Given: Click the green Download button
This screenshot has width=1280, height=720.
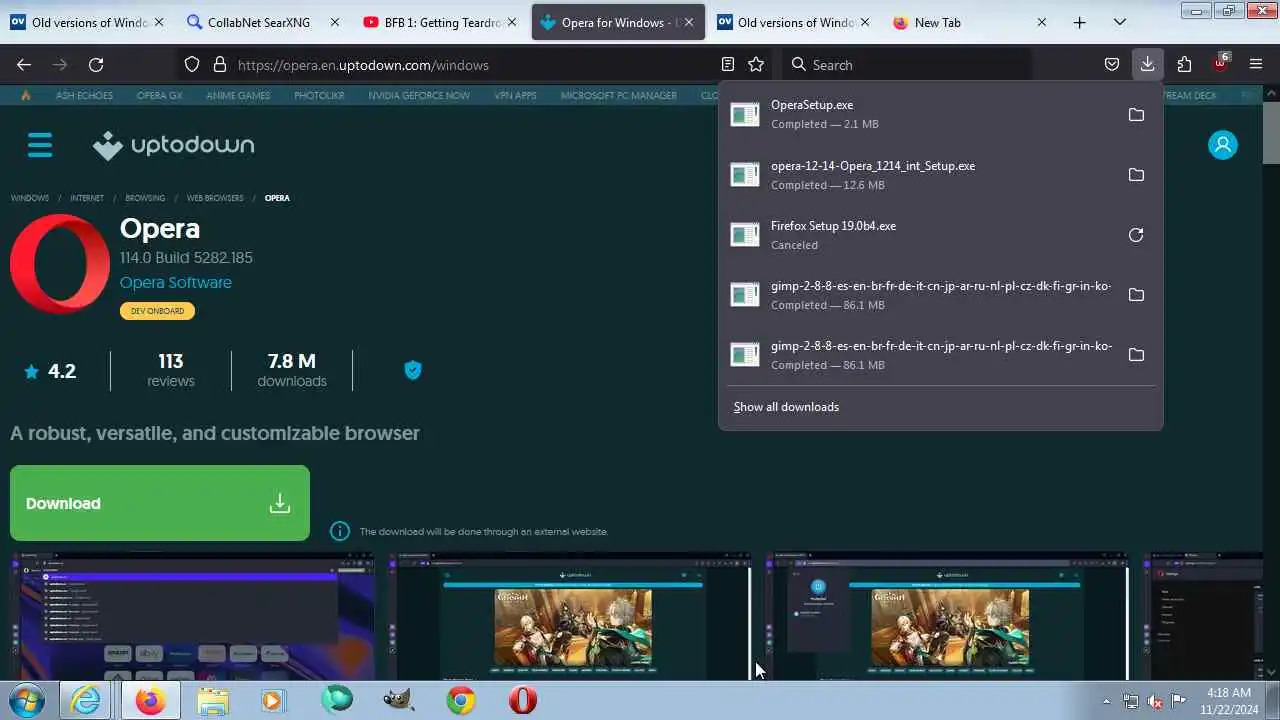Looking at the screenshot, I should 160,503.
